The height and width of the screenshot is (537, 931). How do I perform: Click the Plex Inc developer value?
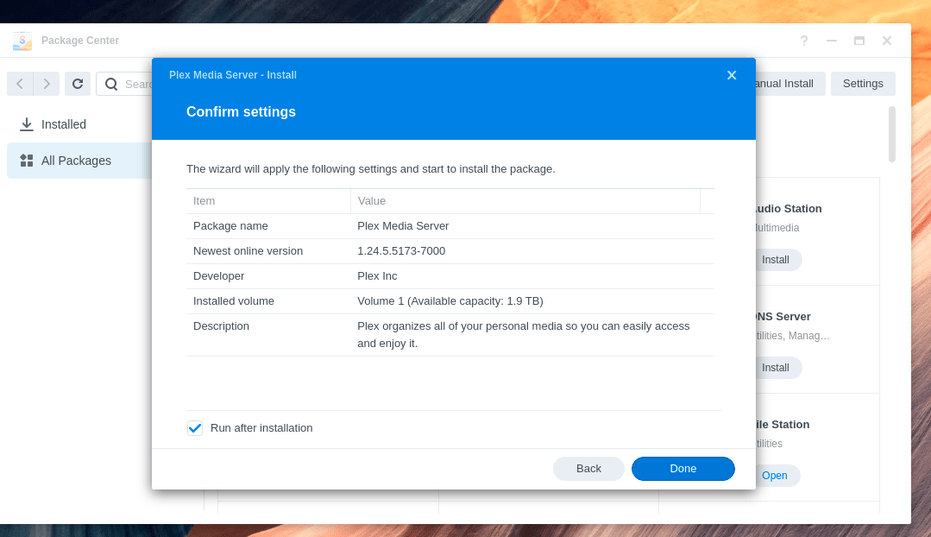377,276
